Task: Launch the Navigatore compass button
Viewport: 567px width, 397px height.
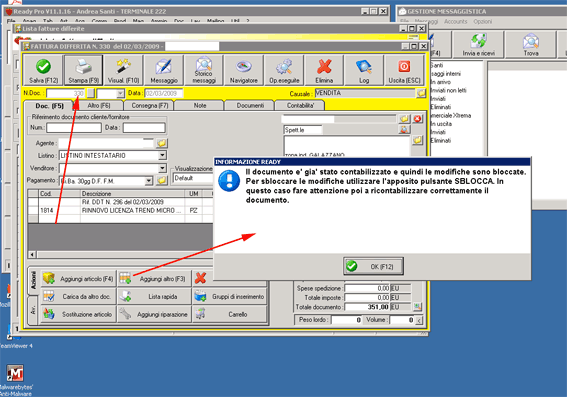Action: coord(244,70)
